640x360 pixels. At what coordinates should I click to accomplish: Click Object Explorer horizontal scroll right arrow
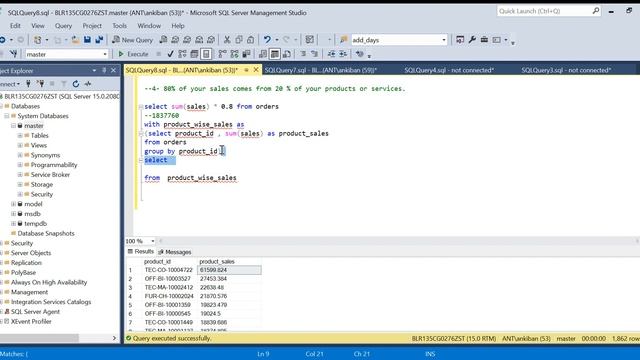pos(114,338)
